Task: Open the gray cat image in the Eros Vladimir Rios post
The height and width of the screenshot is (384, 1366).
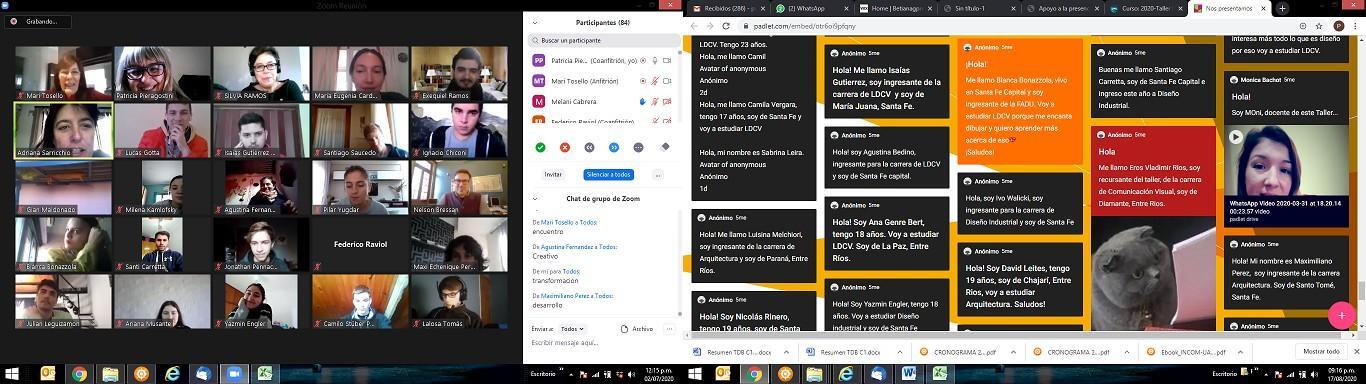Action: (1153, 273)
